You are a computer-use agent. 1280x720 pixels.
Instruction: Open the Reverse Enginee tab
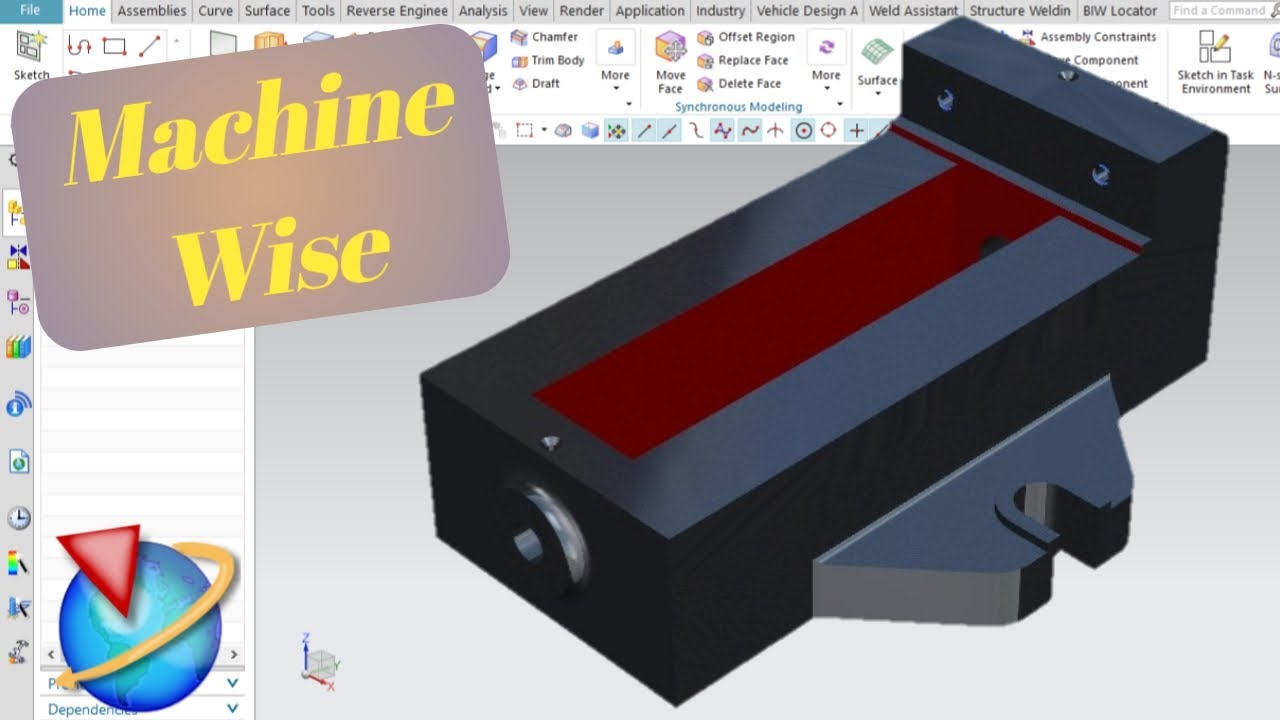pos(398,11)
